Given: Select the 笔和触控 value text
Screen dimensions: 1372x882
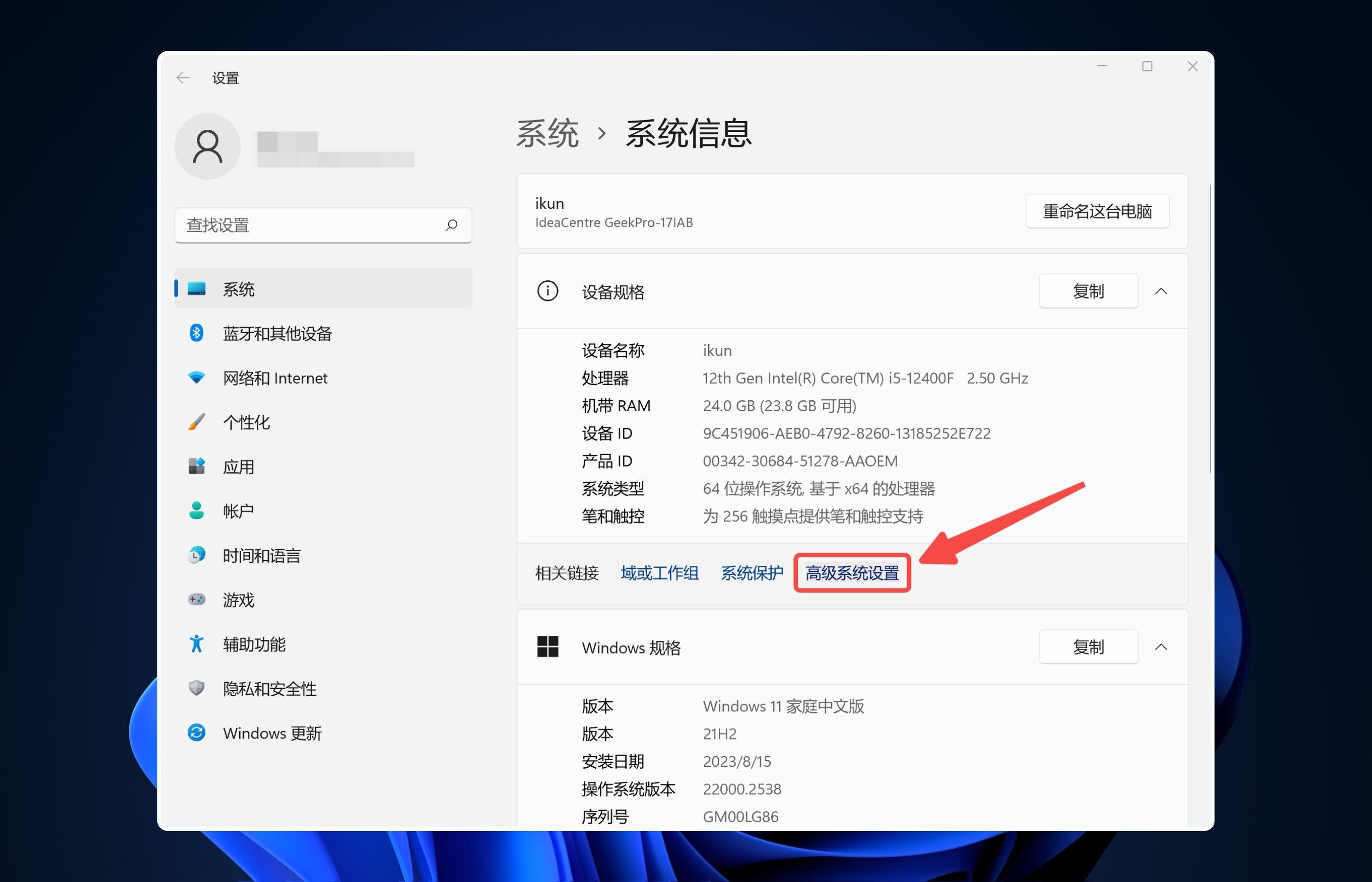Looking at the screenshot, I should (813, 516).
